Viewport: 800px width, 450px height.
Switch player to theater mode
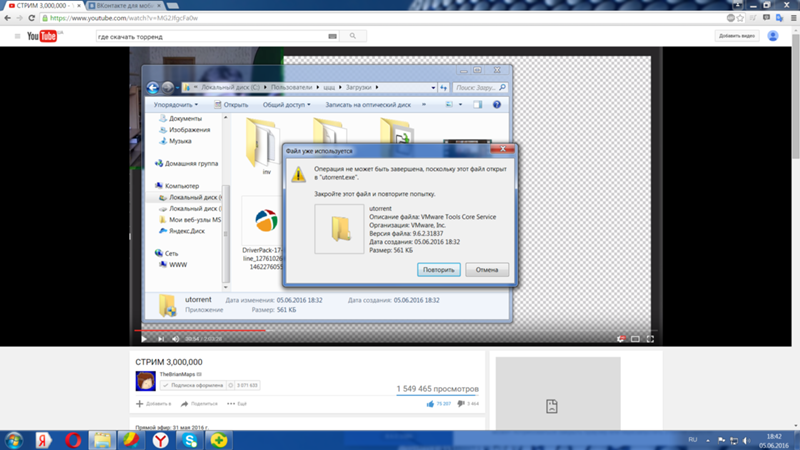tap(635, 339)
